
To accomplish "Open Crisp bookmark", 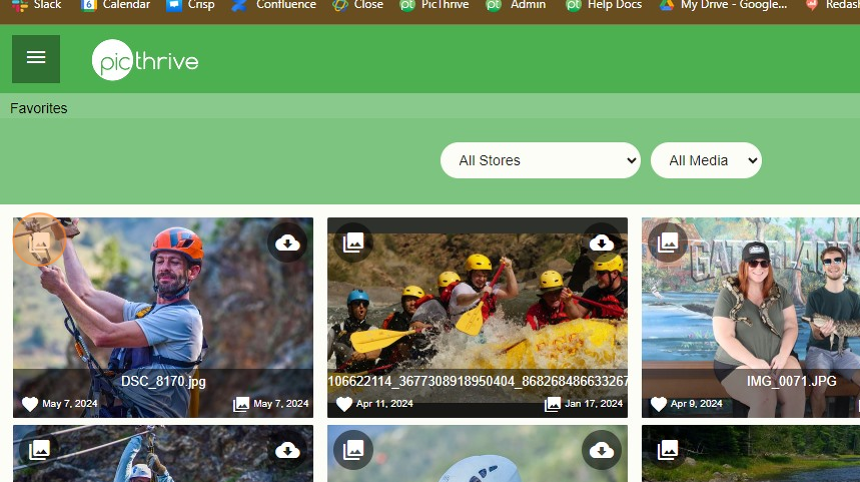I will click(190, 5).
